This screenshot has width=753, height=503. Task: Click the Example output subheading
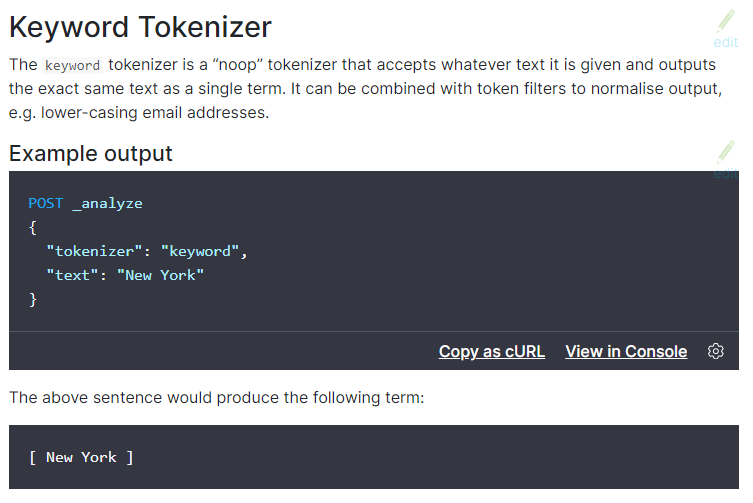click(91, 154)
